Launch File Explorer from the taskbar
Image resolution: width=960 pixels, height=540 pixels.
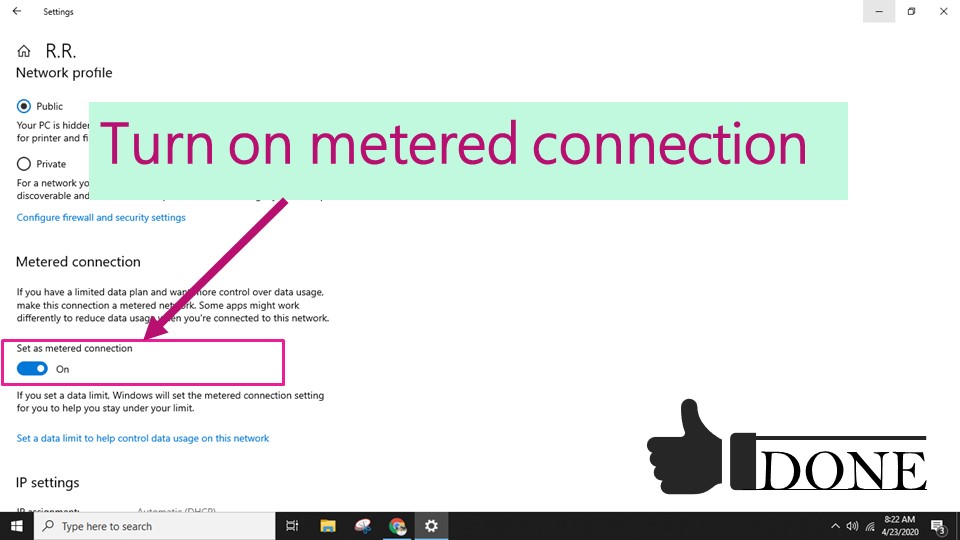[328, 526]
